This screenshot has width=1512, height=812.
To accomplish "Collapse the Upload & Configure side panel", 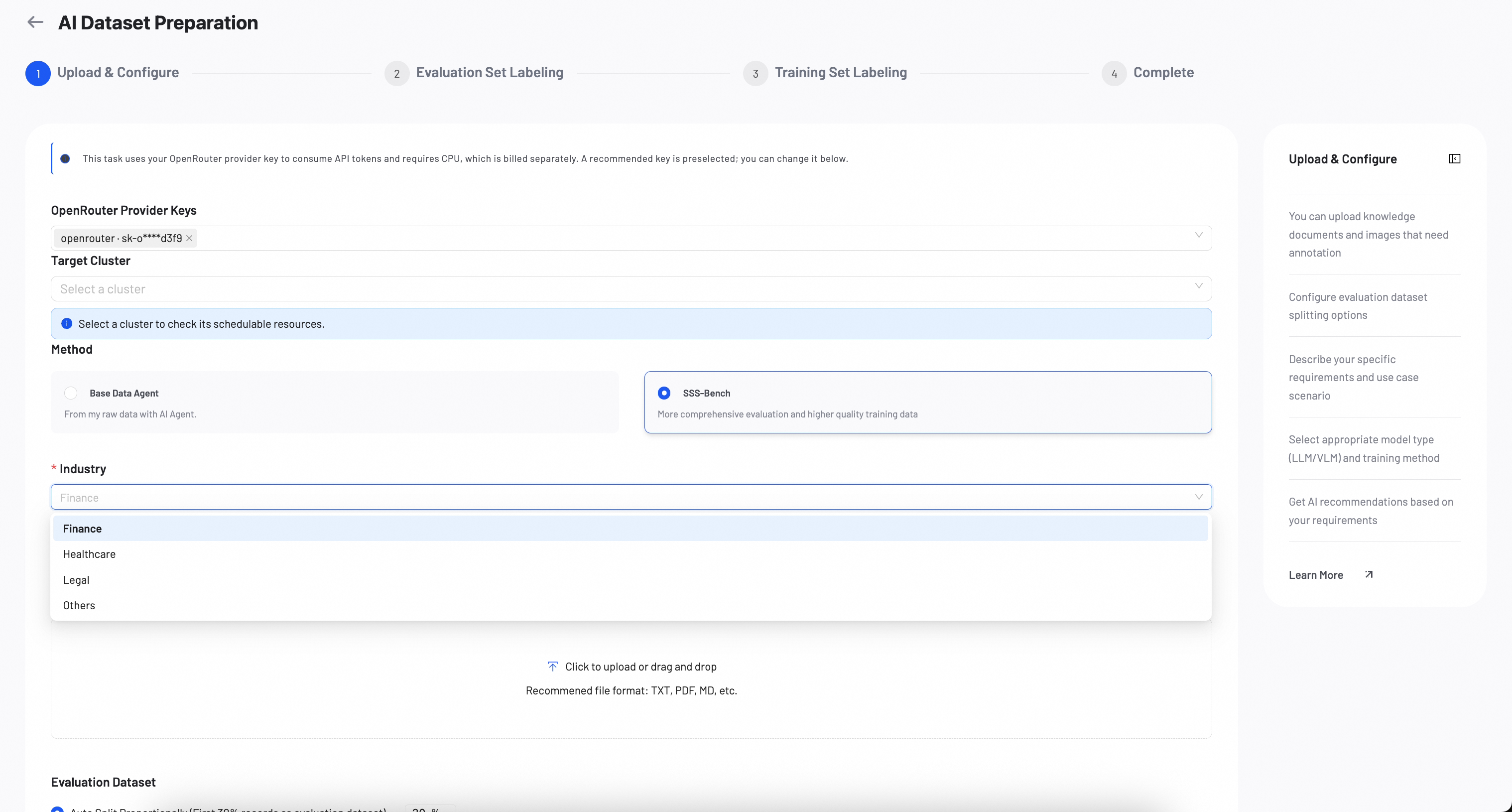I will [x=1454, y=158].
